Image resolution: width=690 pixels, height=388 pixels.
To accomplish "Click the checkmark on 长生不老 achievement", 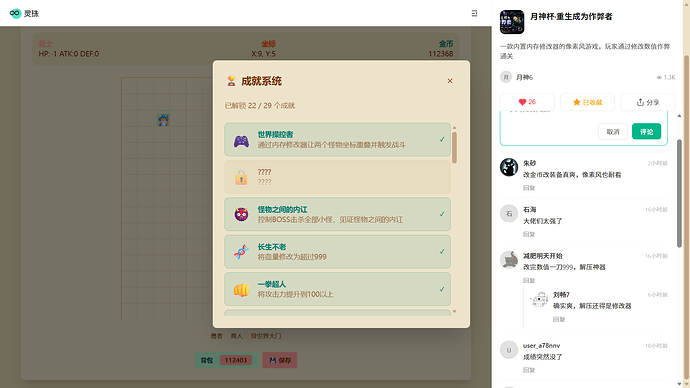I will [442, 252].
